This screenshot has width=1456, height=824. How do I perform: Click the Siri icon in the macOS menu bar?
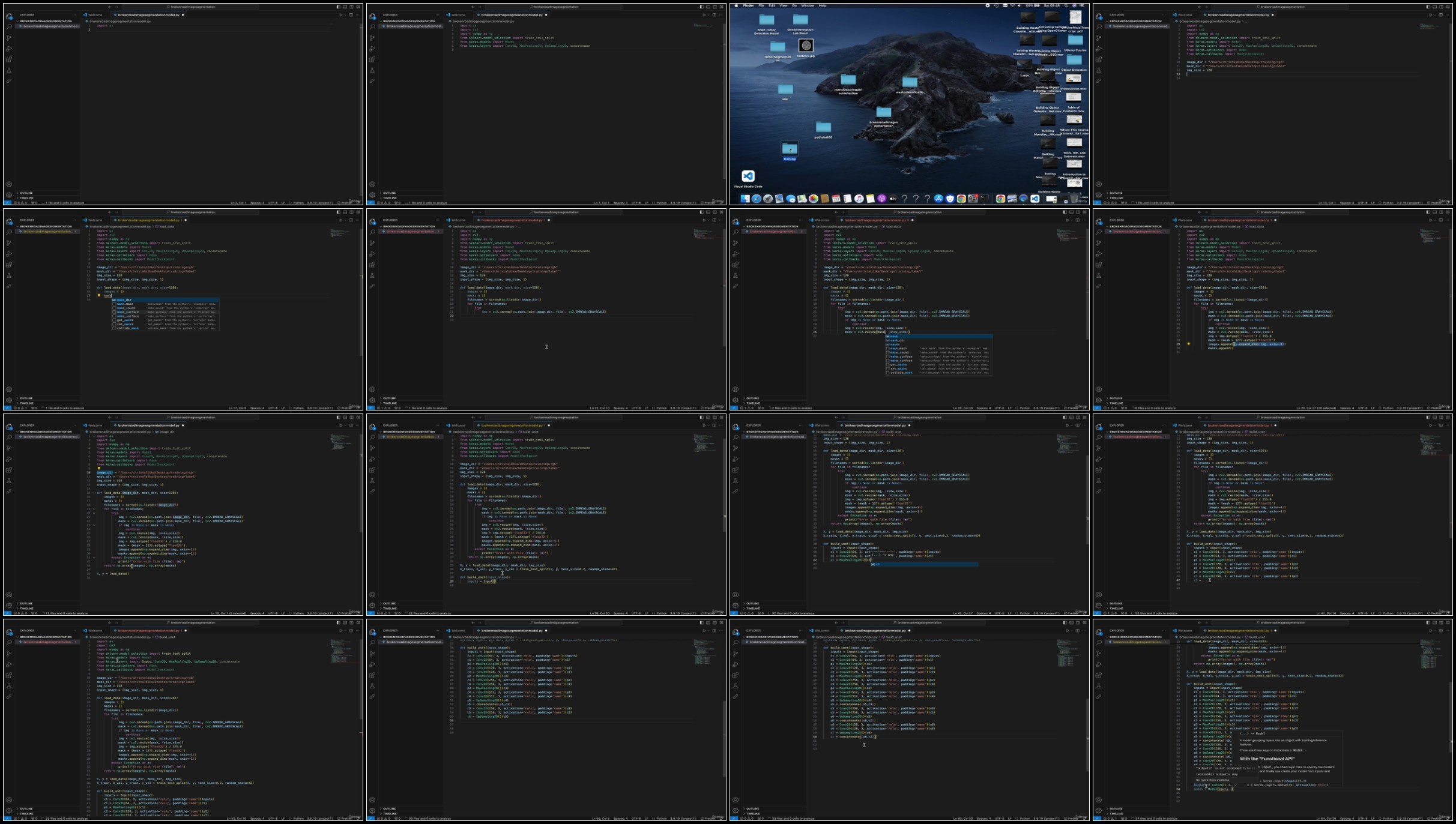coord(1074,5)
